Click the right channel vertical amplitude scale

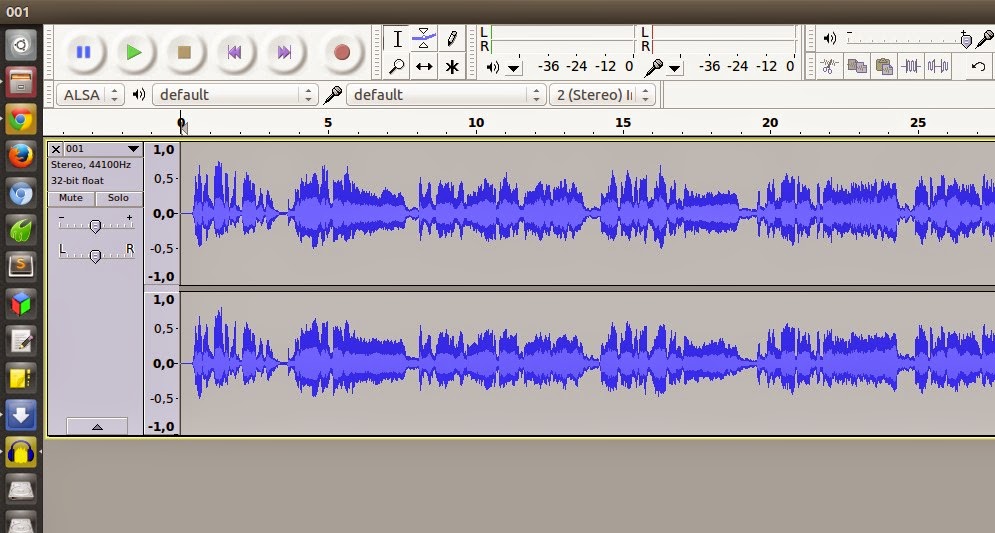click(162, 363)
